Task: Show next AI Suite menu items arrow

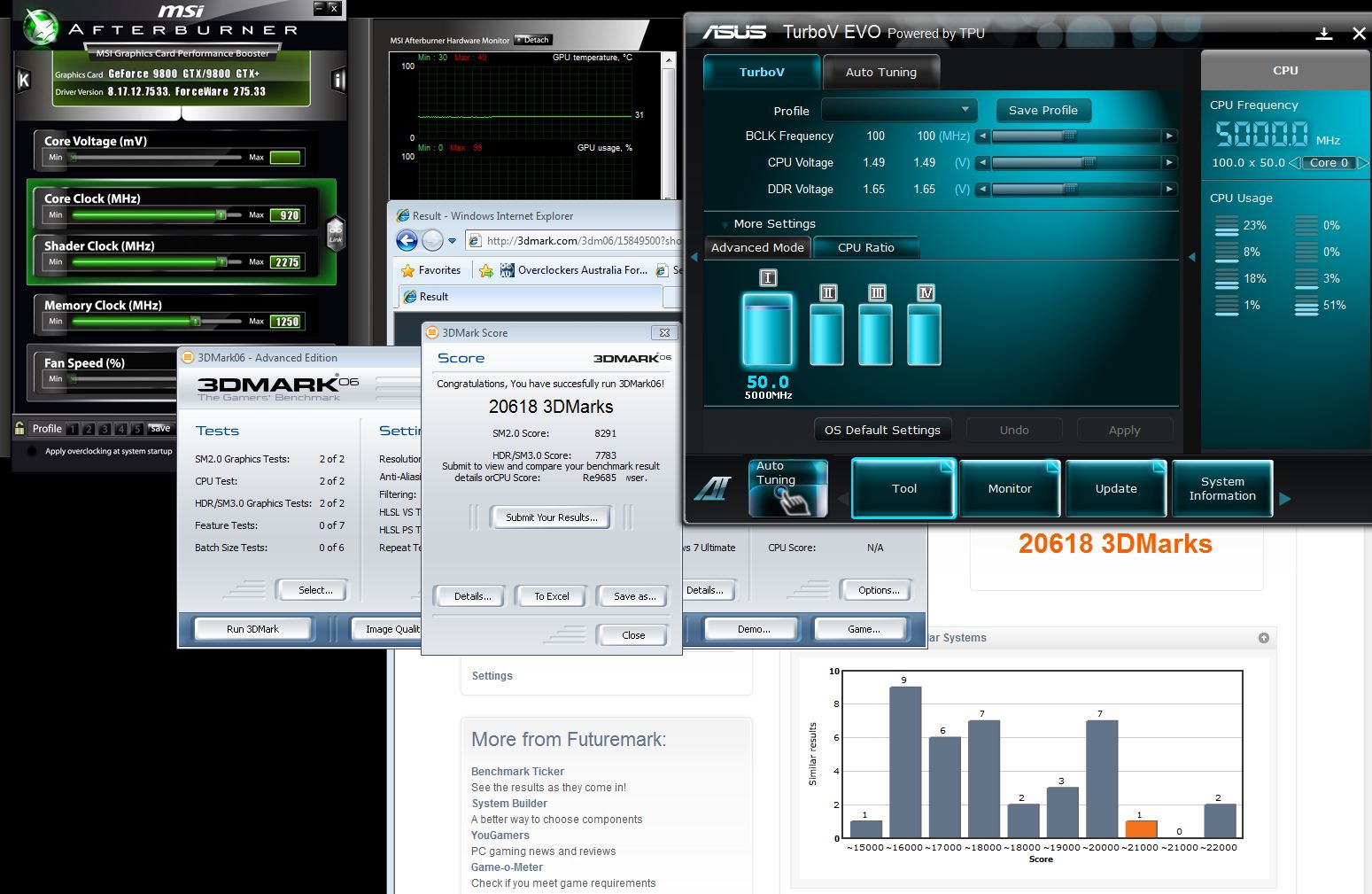Action: [1285, 499]
